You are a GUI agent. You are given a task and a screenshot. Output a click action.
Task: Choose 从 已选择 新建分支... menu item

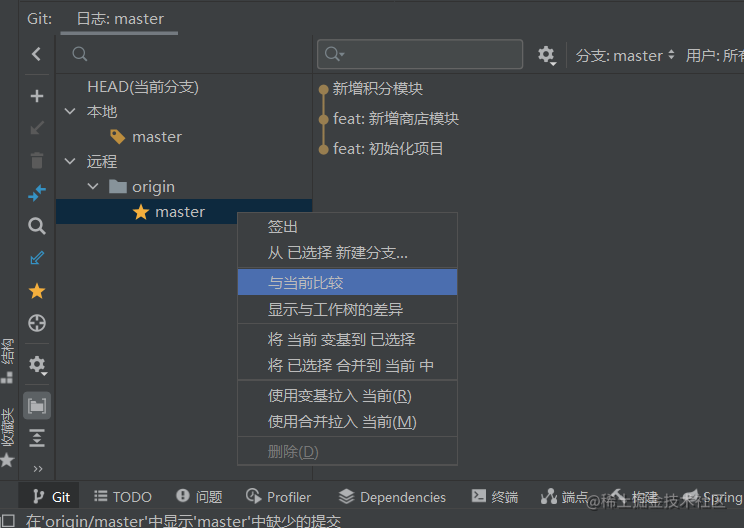tap(347, 252)
